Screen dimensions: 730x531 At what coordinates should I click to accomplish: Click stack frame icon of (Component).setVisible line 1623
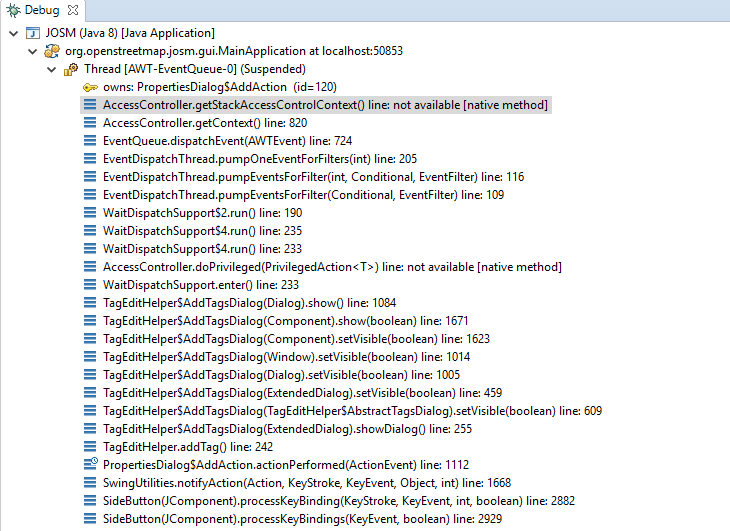pos(90,339)
